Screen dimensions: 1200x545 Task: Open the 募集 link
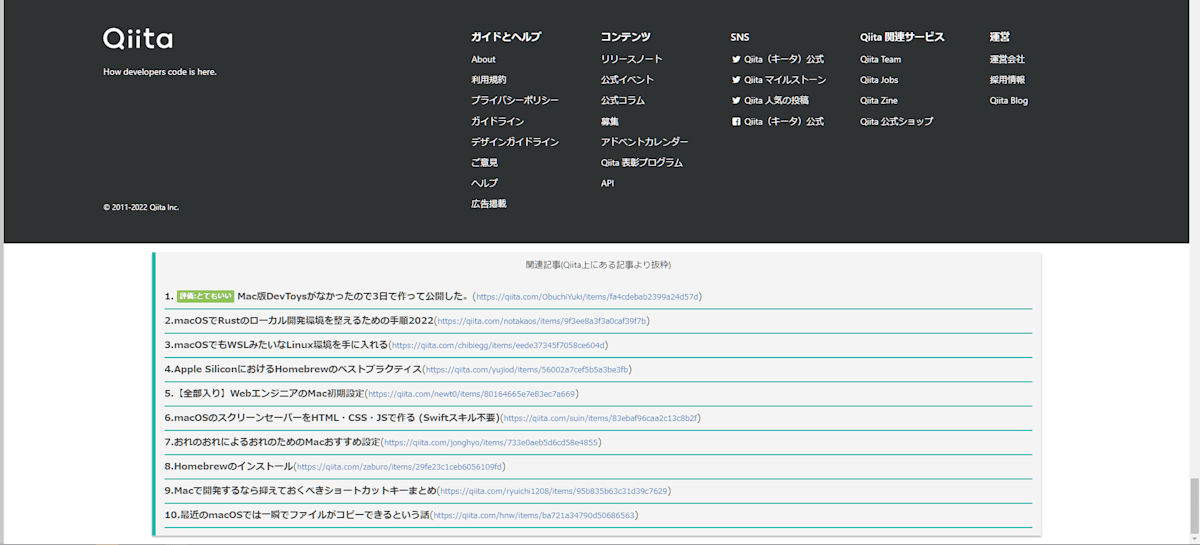coord(610,122)
